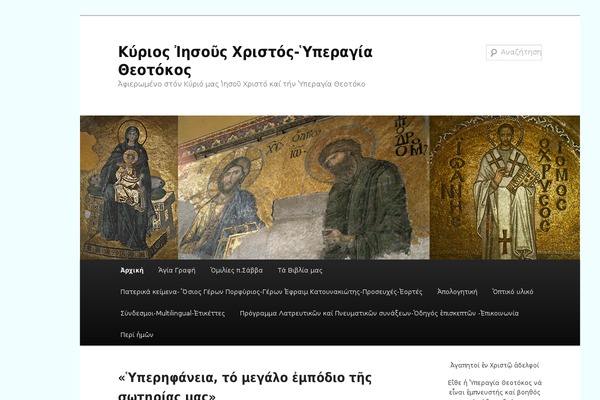Open the post «Ὑπερηφάνεια, τό μεγάλο ἐμπόδιο» title
Viewport: 600px width, 400px height.
[245, 386]
